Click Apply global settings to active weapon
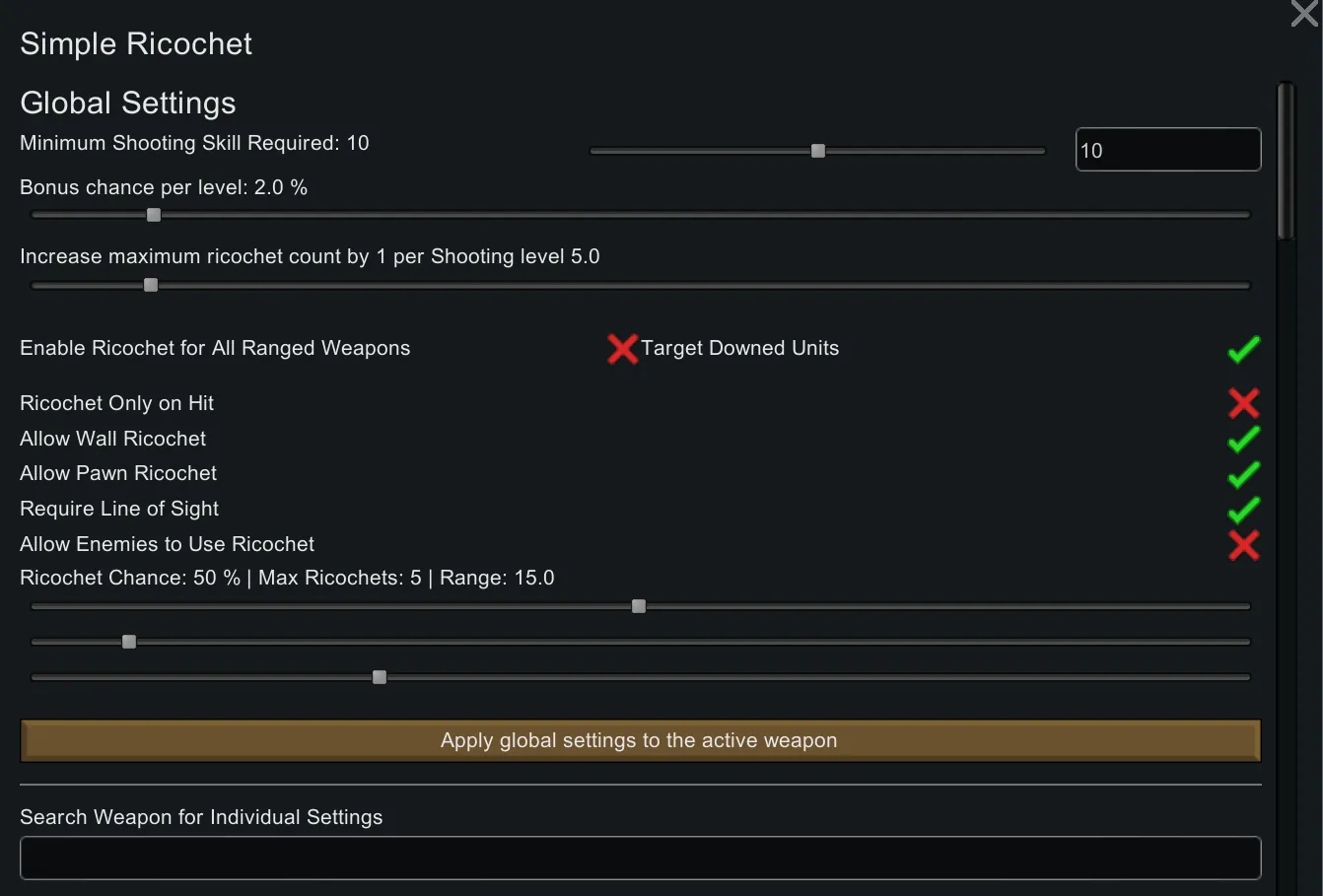The width and height of the screenshot is (1323, 896). point(640,740)
